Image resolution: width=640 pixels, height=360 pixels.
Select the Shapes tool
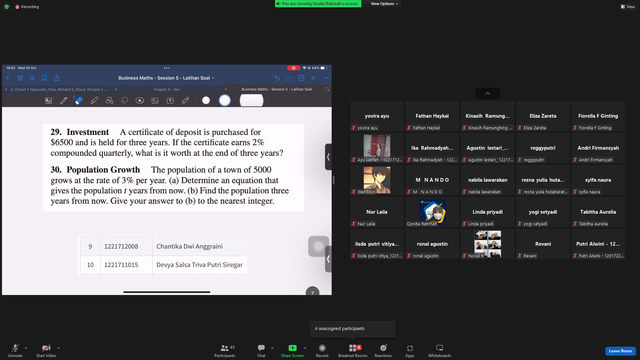[x=109, y=100]
